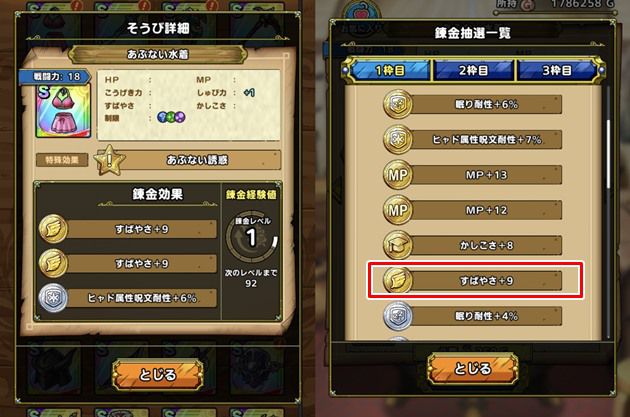The width and height of the screenshot is (630, 417).
Task: Close the 錬金抽選一覧 panel with とじる
Action: [472, 368]
